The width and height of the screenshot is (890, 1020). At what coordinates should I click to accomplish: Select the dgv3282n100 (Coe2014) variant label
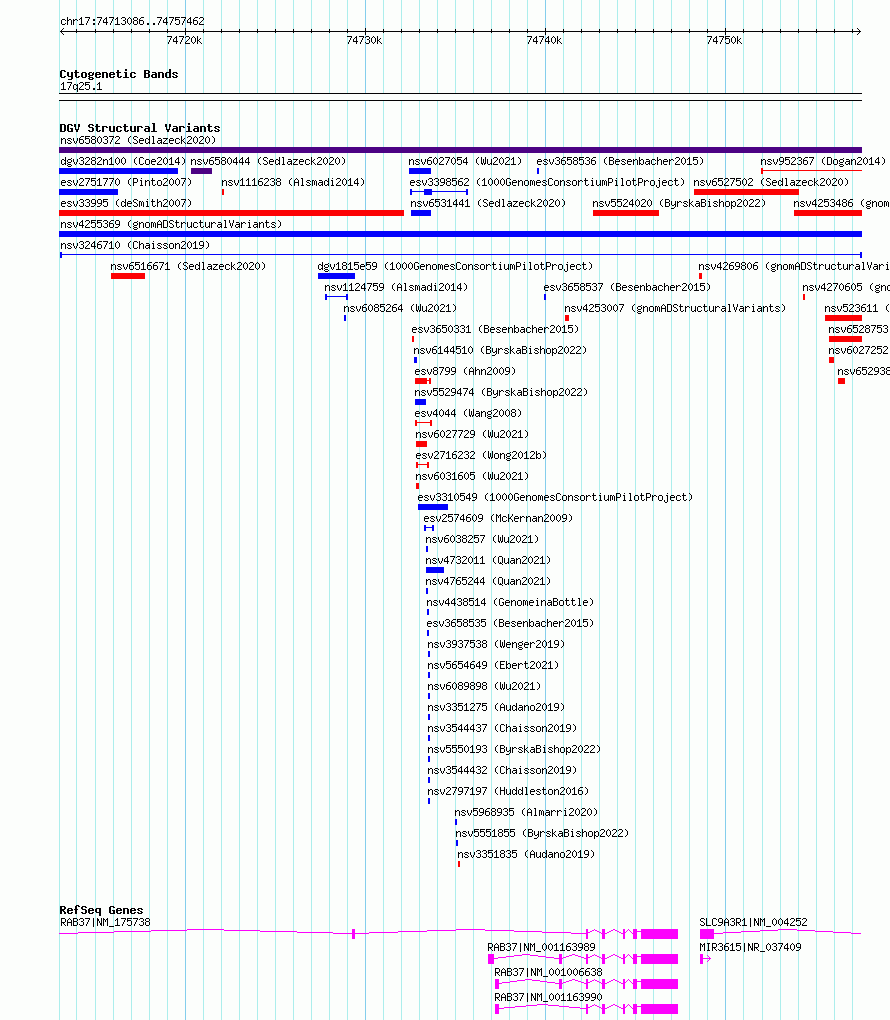pyautogui.click(x=123, y=161)
